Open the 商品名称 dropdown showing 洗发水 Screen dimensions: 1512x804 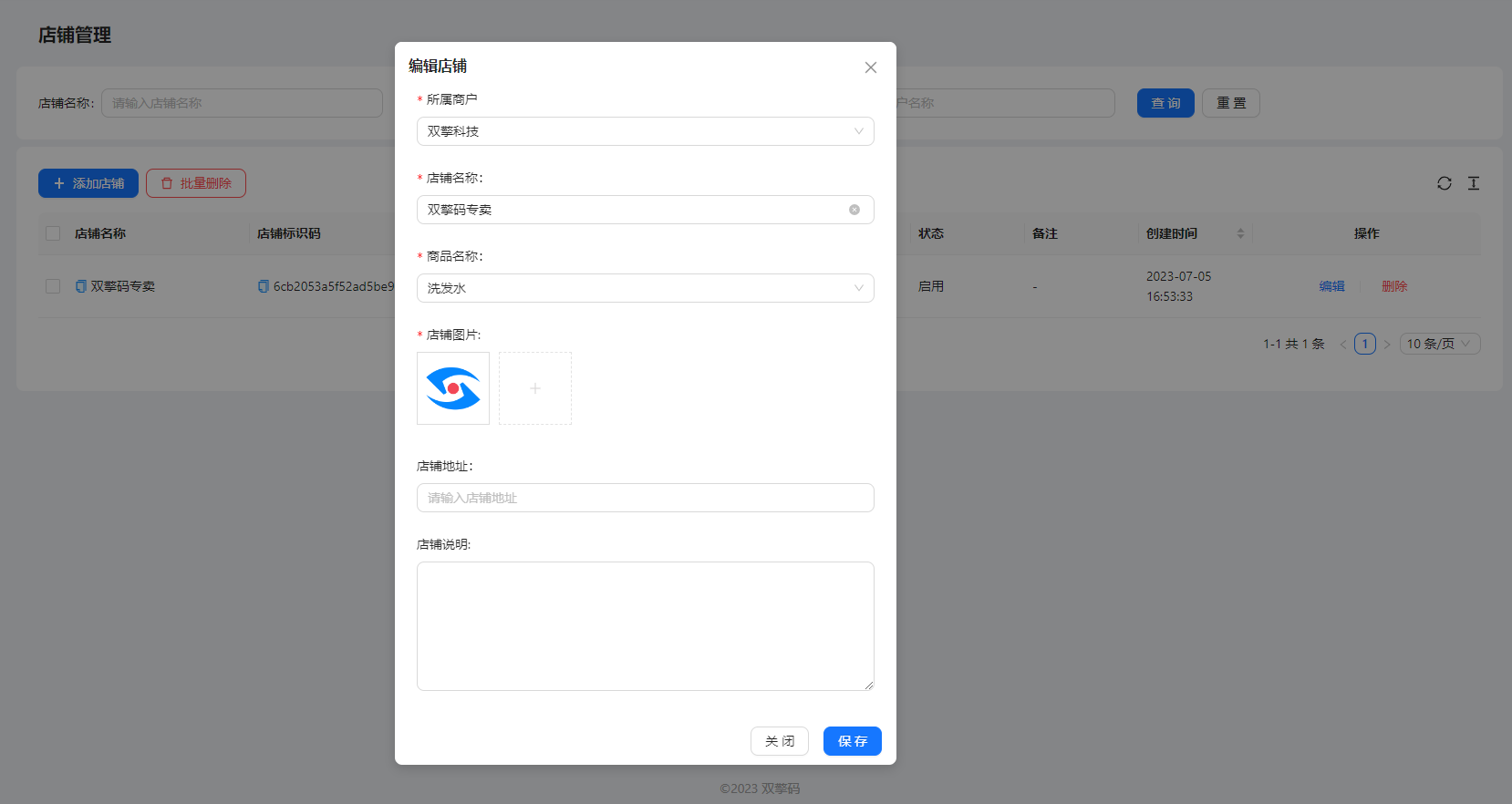(x=646, y=288)
